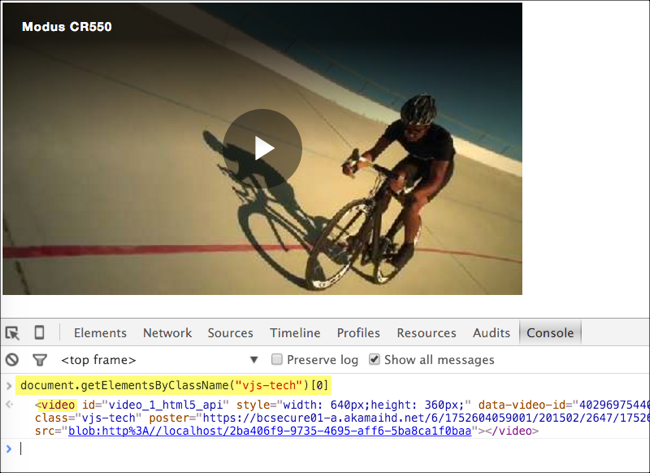Play the Modus CR550 video
The height and width of the screenshot is (473, 650).
pos(262,148)
